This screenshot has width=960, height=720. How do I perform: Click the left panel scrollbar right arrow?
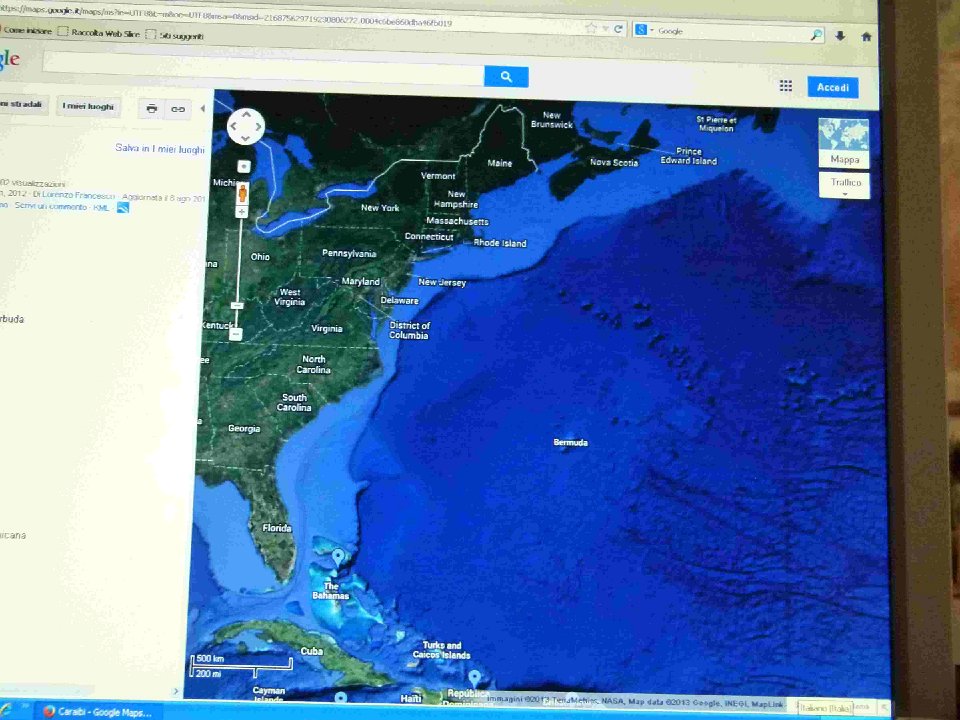[x=176, y=691]
